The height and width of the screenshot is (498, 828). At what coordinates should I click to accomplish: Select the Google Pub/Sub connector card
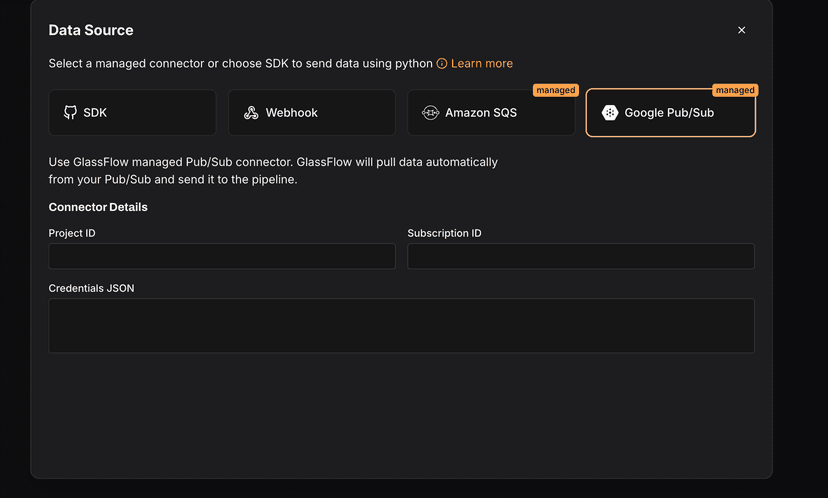pos(671,112)
